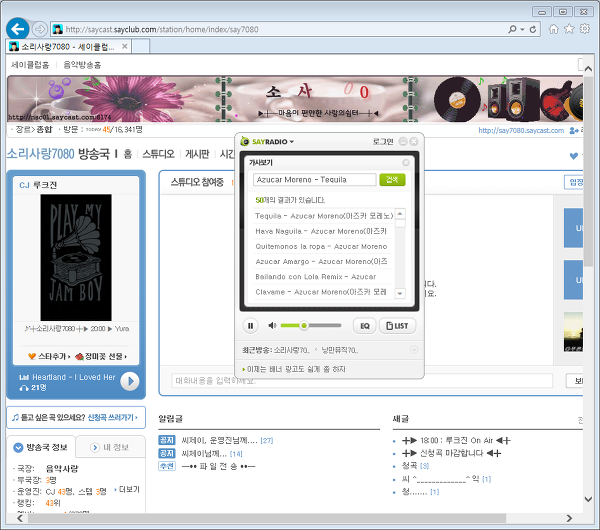Viewport: 600px width, 530px height.
Task: Click 스타추가 link
Action: click(x=49, y=356)
